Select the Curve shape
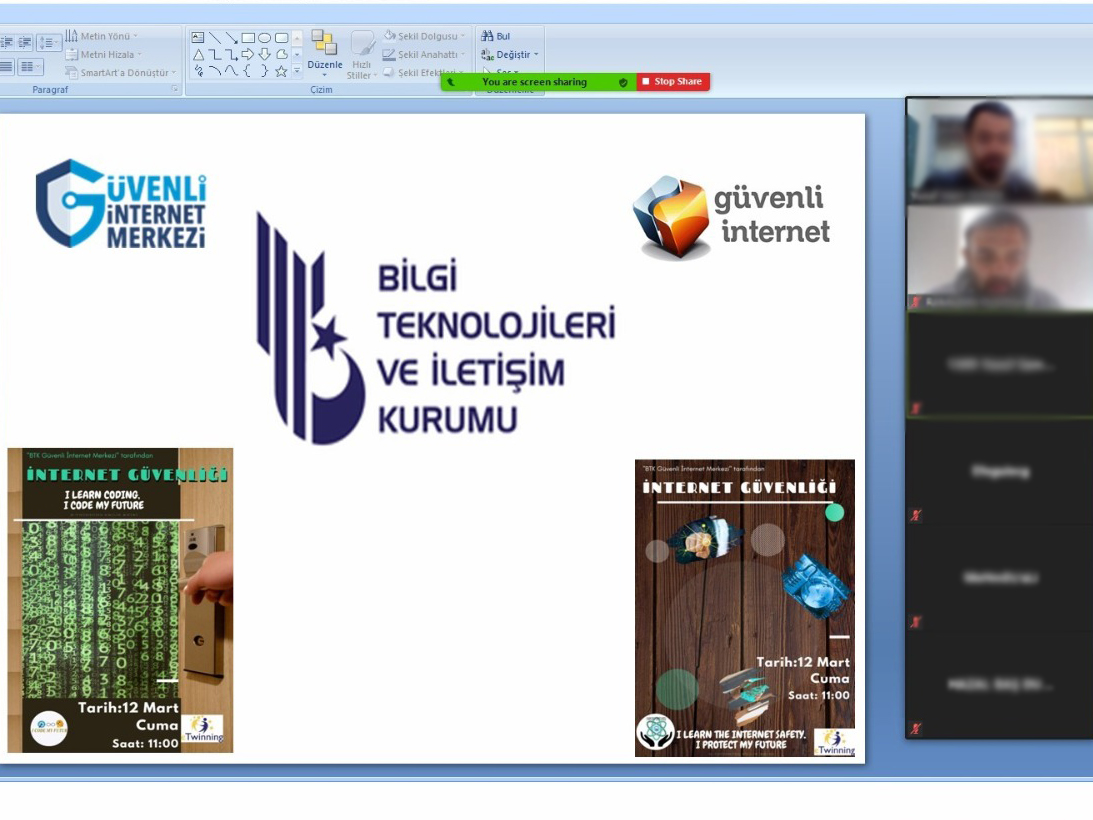The image size is (1093, 820). (x=231, y=70)
